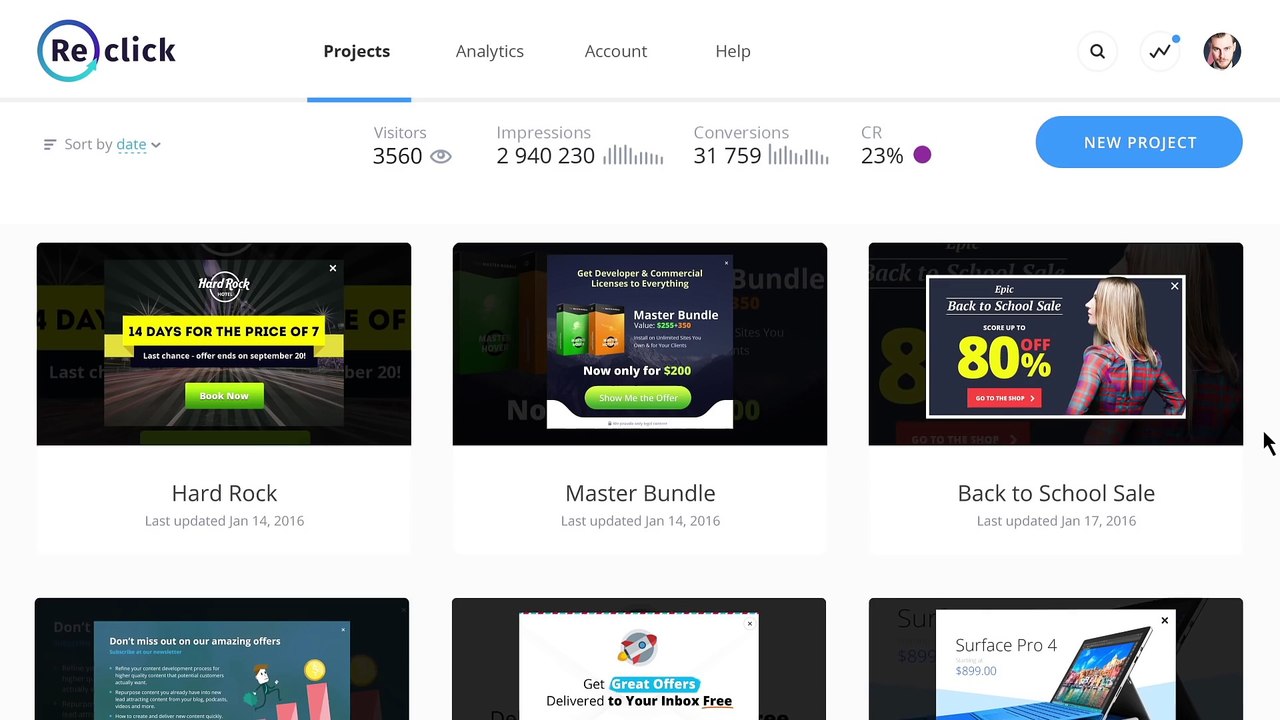
Task: Close the Surface Pro 4 popup preview
Action: [1165, 621]
